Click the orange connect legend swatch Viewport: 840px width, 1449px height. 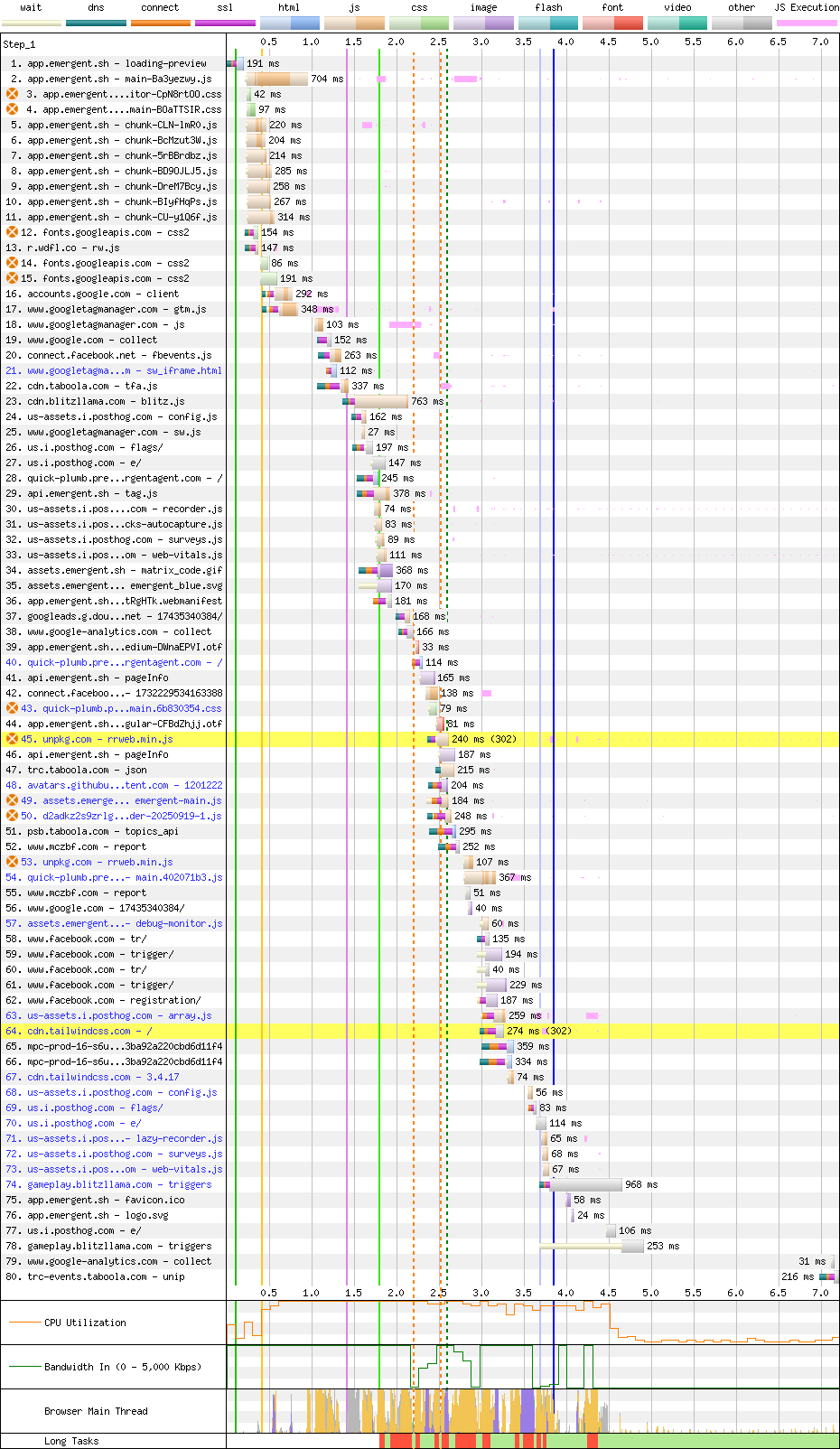pyautogui.click(x=160, y=23)
